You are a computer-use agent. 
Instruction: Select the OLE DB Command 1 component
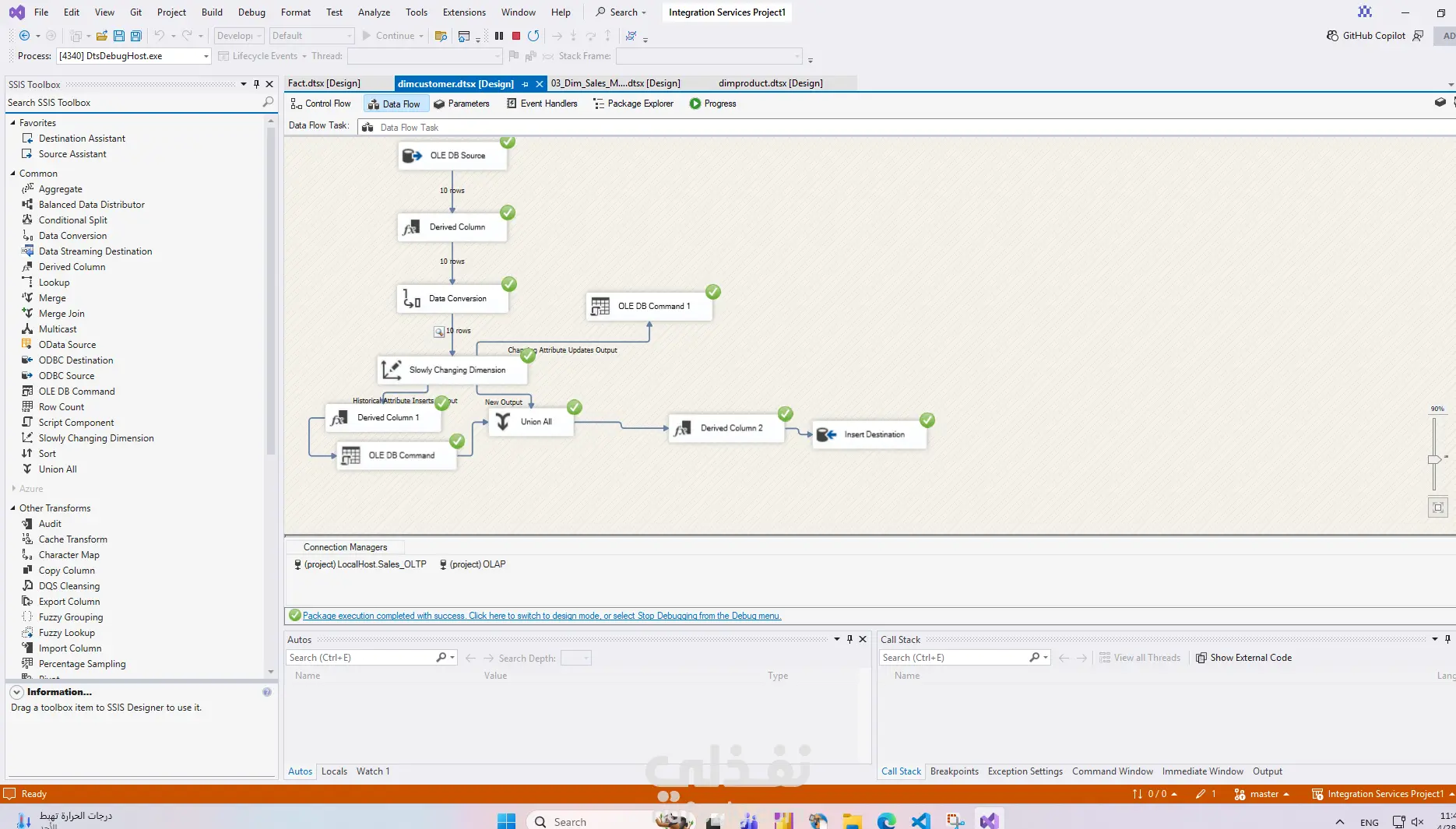click(x=649, y=307)
